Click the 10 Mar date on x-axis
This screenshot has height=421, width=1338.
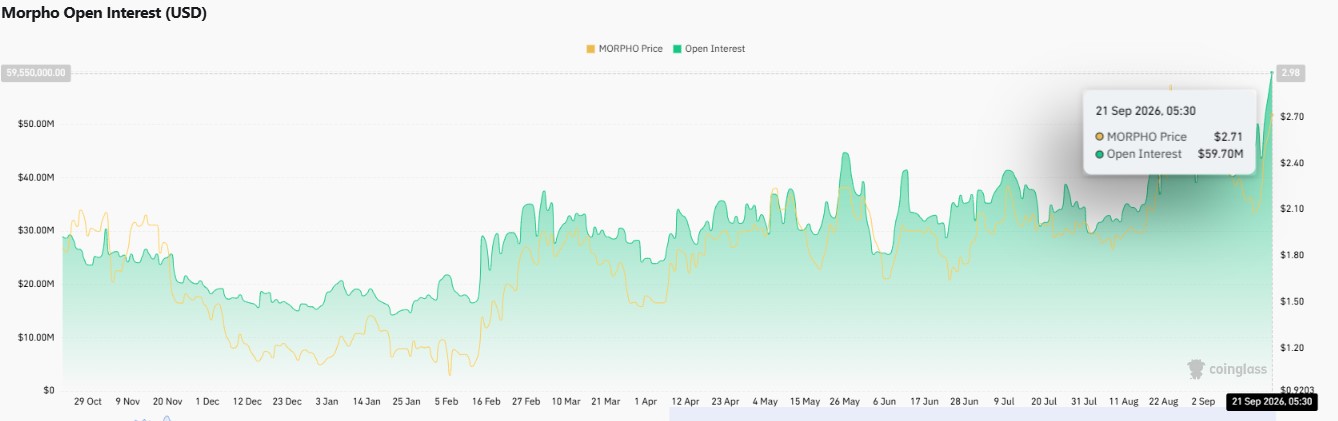click(x=565, y=401)
